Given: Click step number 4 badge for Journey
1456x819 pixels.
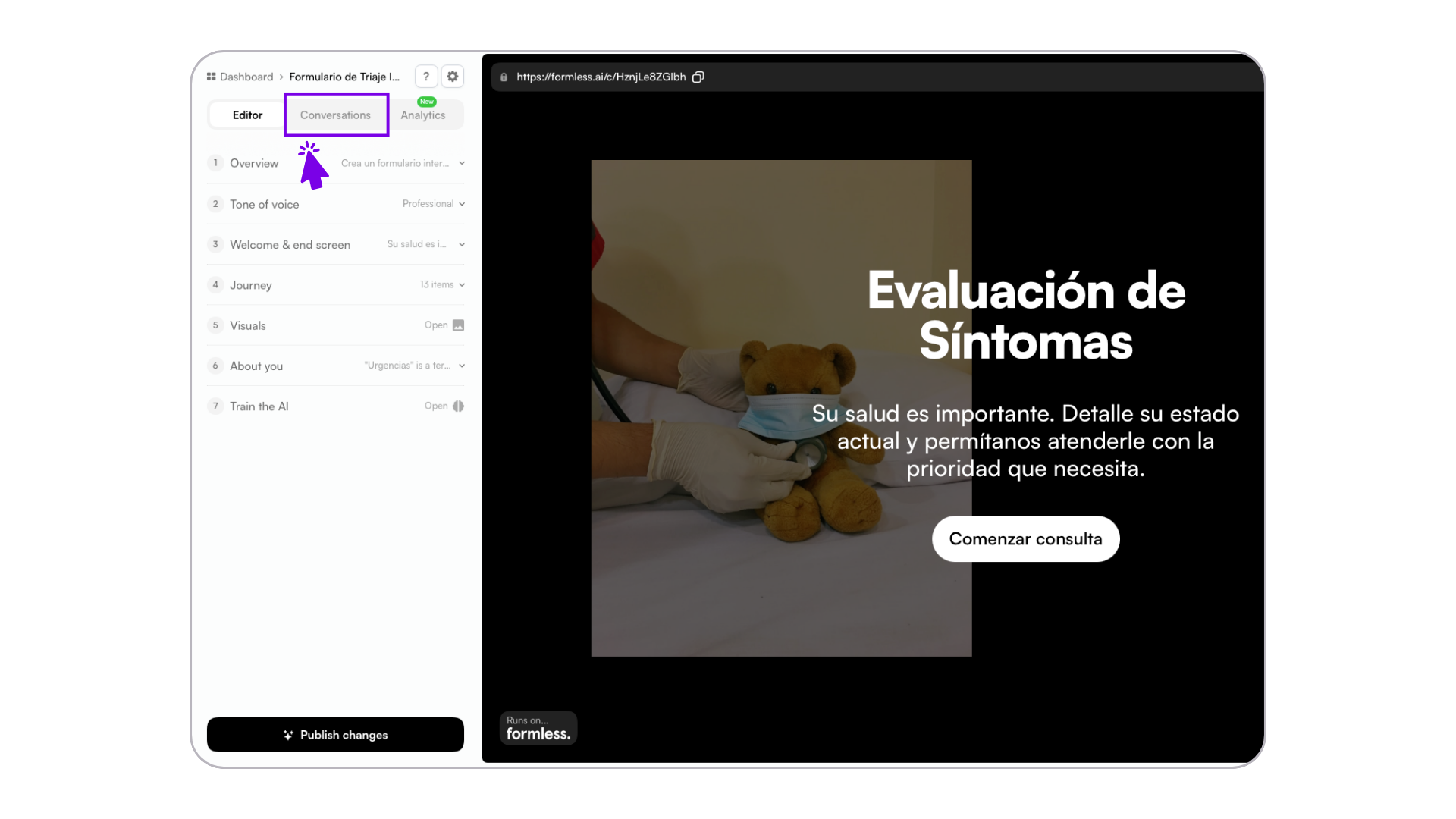Looking at the screenshot, I should click(x=215, y=285).
